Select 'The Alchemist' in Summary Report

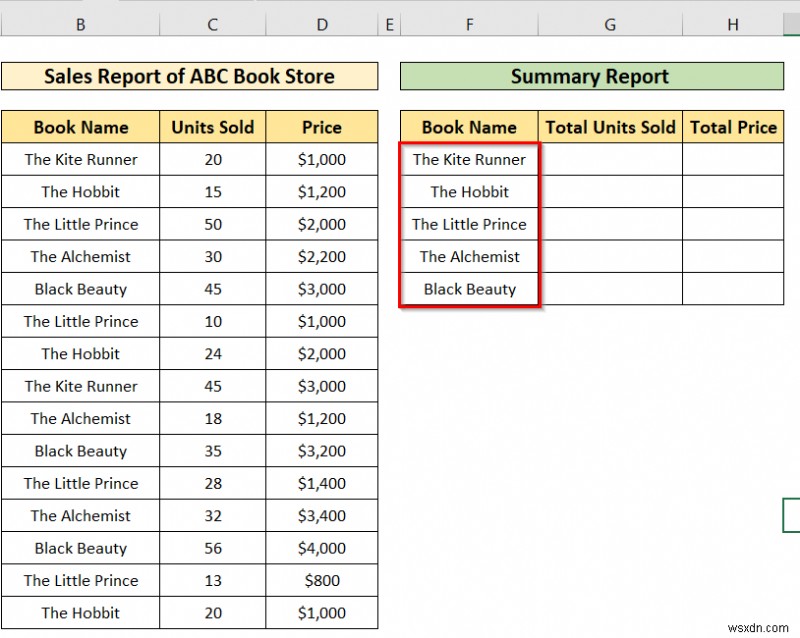[469, 256]
